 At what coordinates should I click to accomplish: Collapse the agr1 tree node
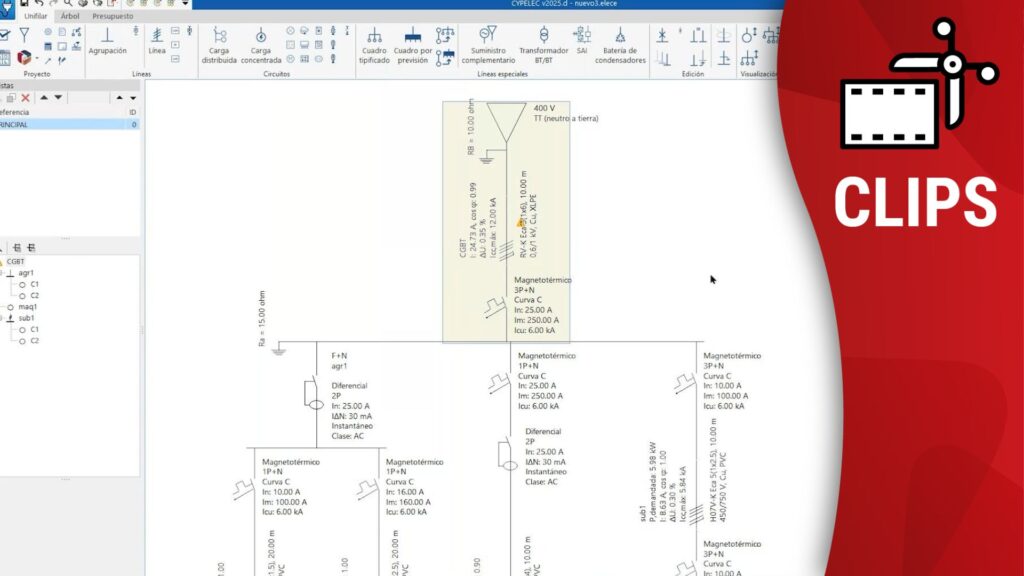2,272
